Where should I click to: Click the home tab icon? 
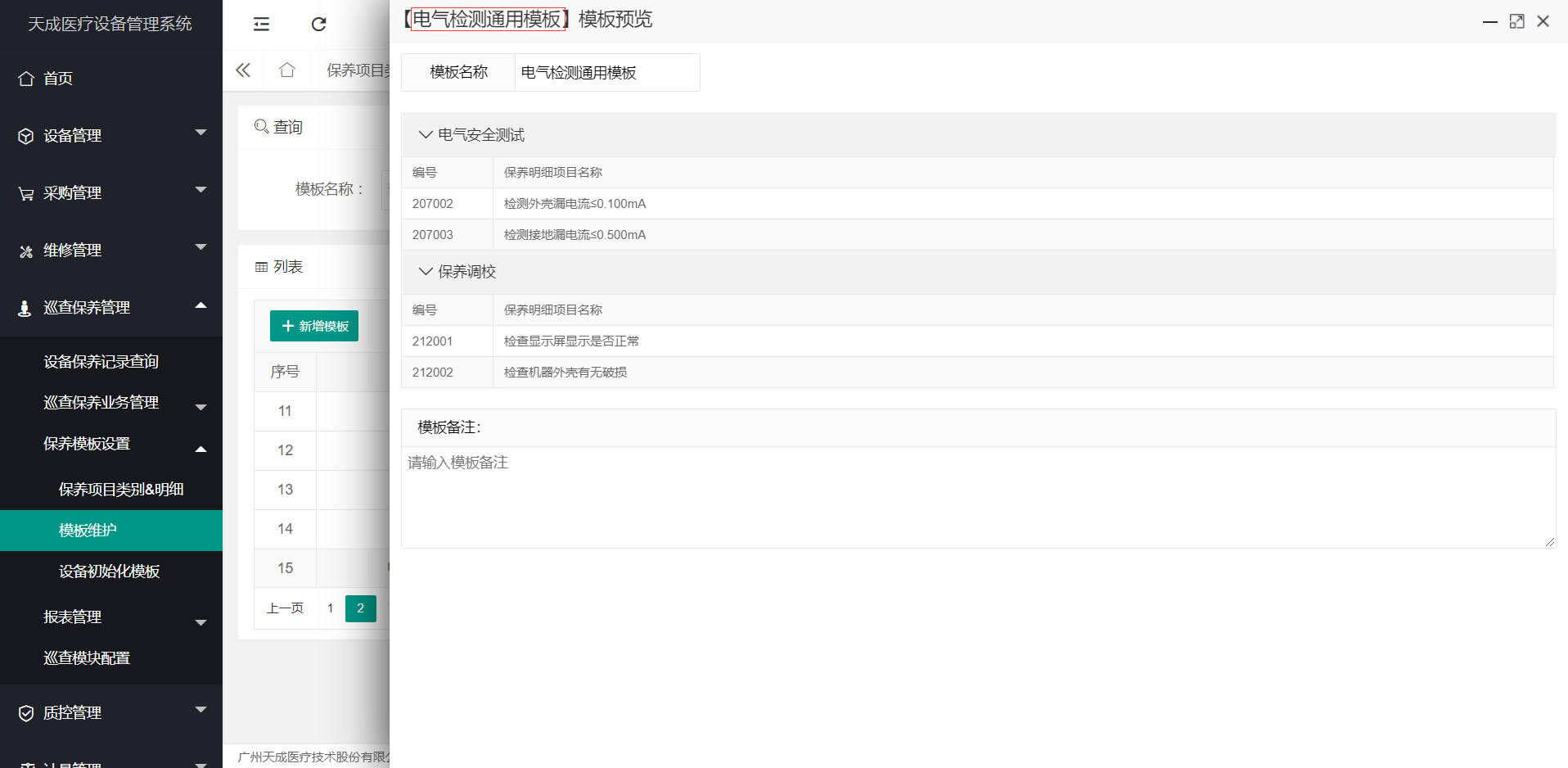point(287,70)
